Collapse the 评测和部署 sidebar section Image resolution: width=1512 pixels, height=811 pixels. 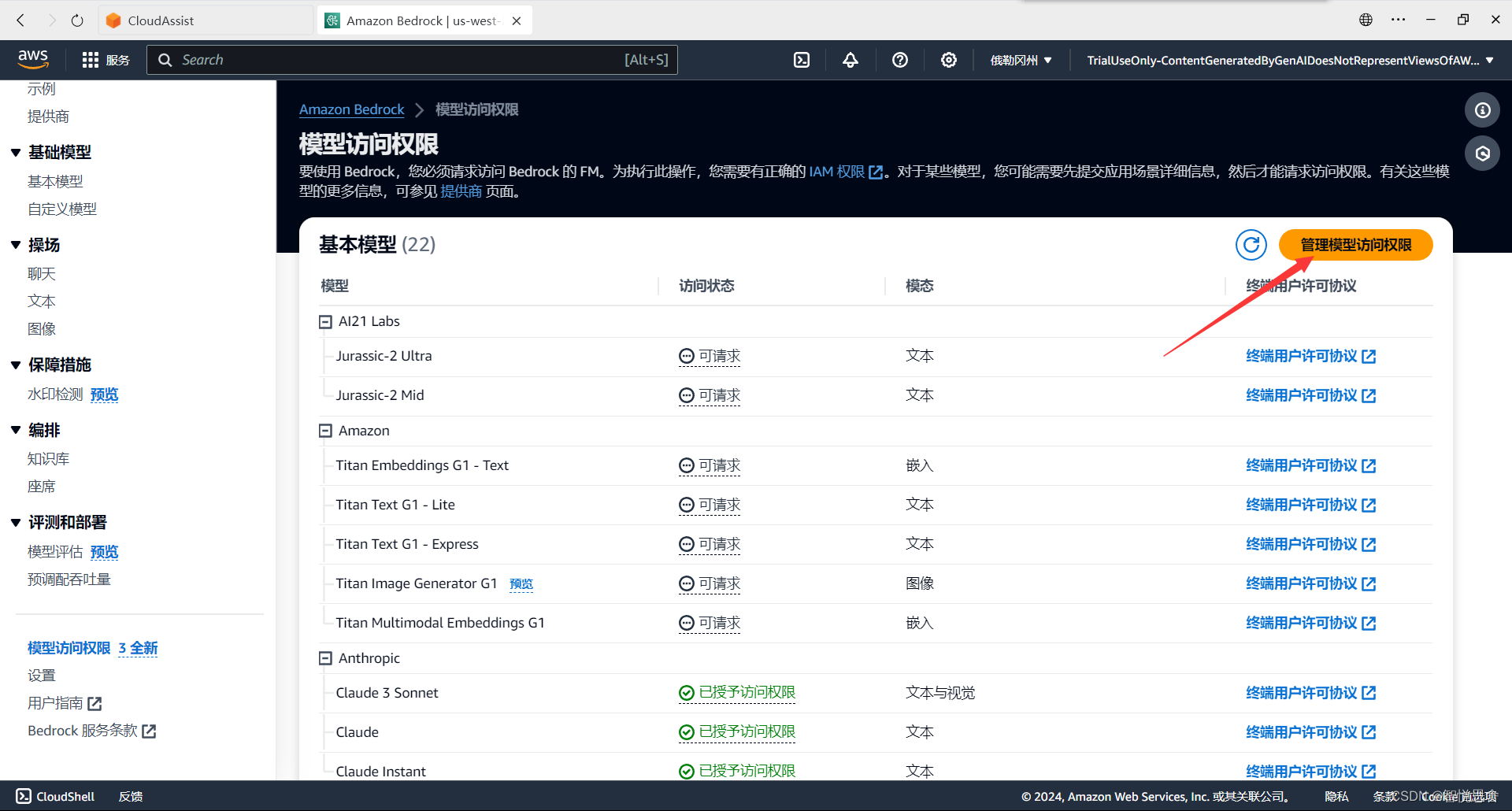point(16,523)
